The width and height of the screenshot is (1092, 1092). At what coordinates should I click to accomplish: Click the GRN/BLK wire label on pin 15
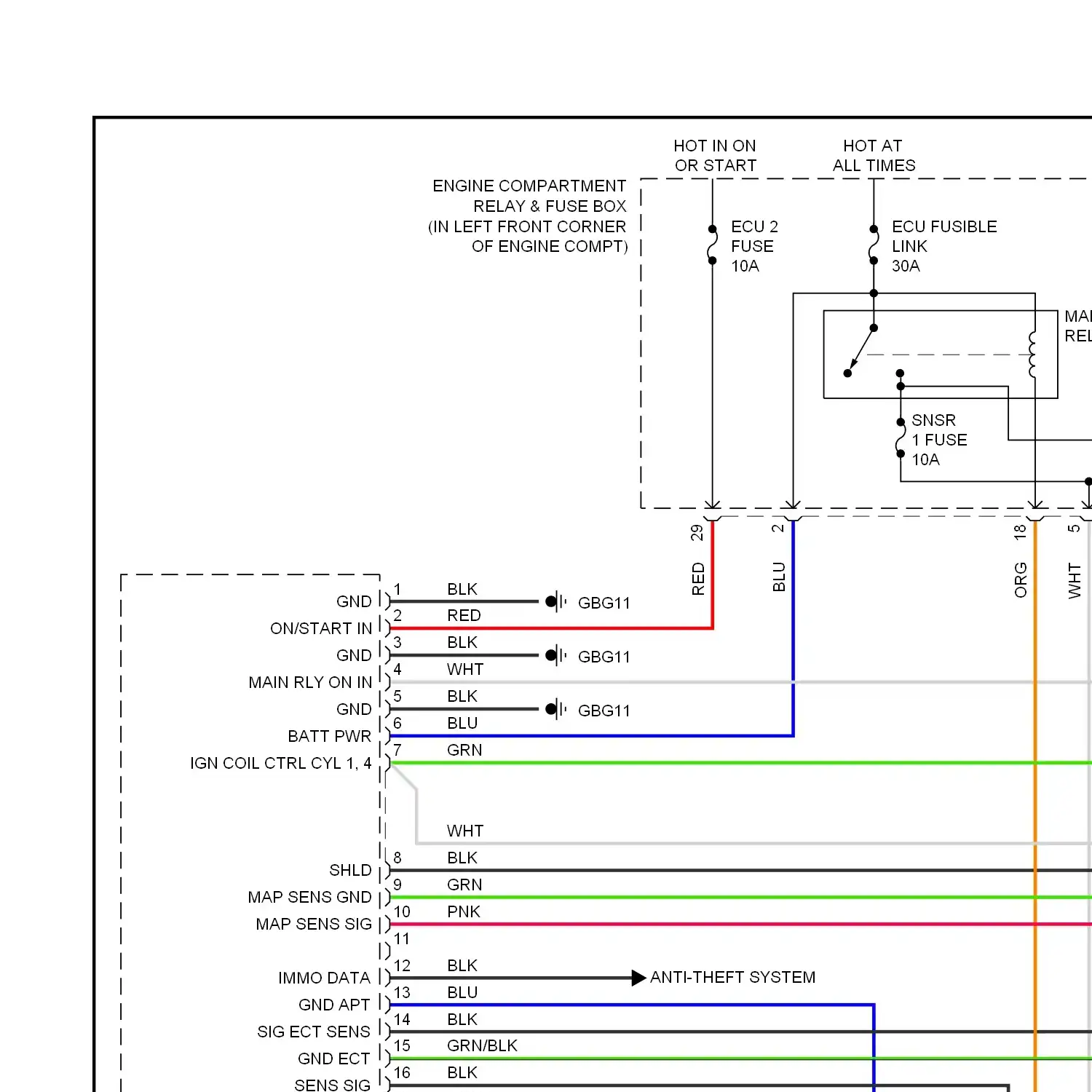coord(482,1045)
